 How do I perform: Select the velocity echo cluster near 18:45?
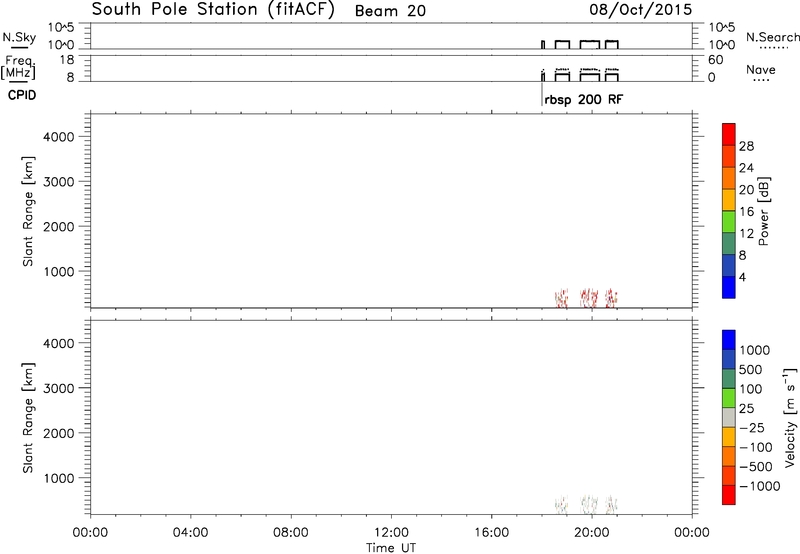click(561, 505)
